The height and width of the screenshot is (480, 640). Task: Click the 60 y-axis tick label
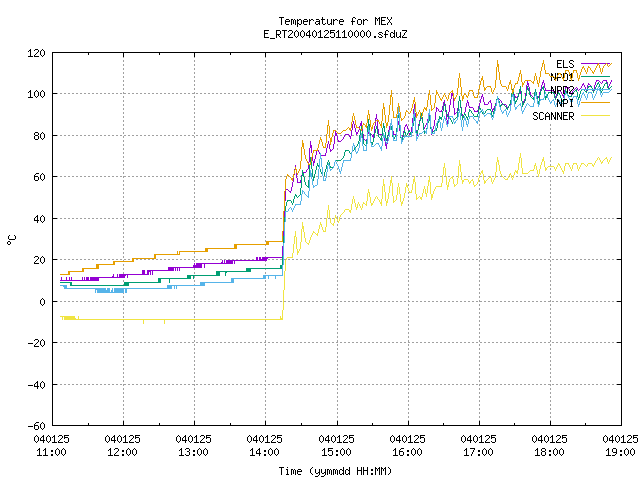(39, 177)
